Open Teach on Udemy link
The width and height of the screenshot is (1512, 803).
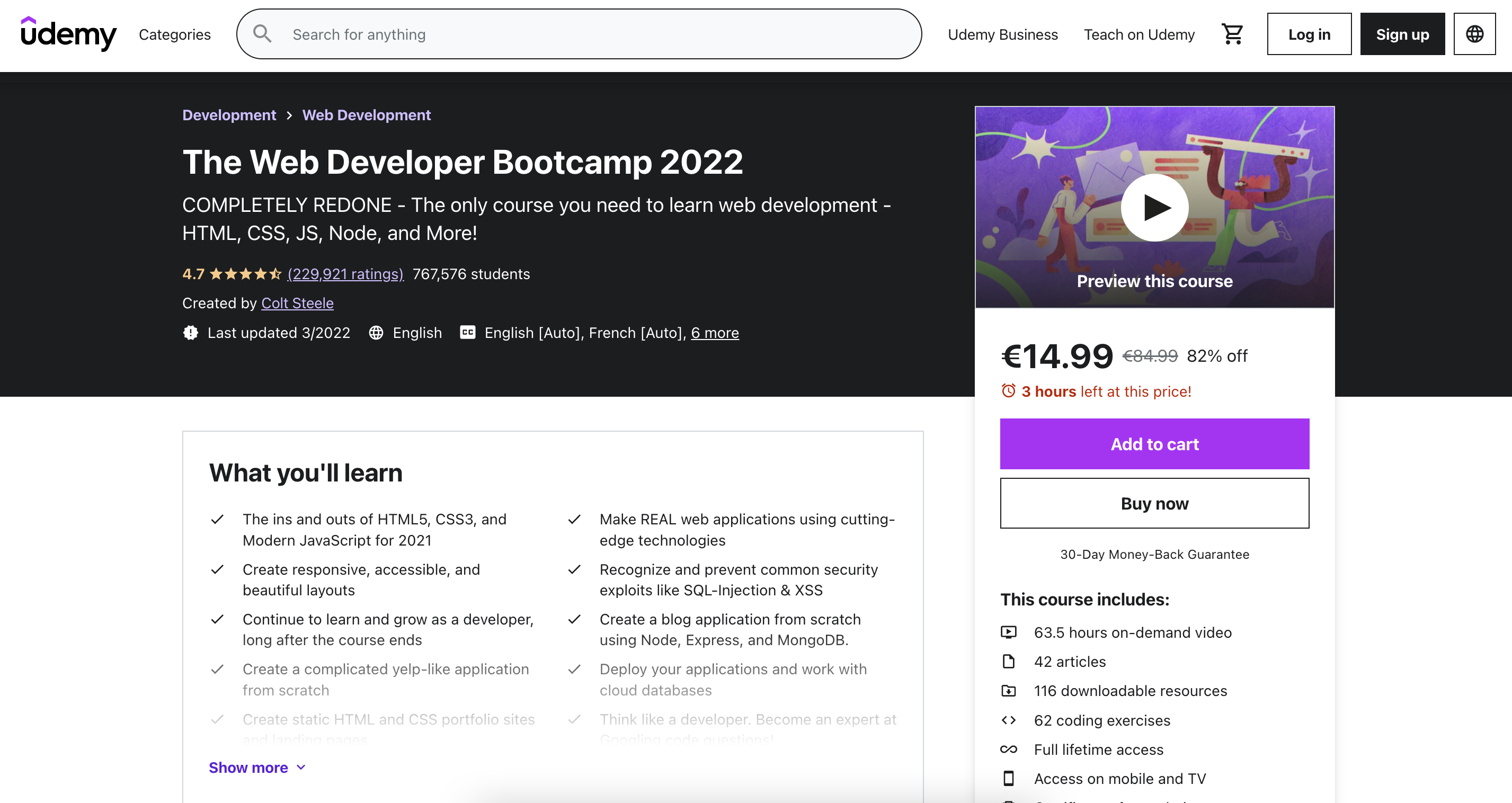tap(1139, 34)
